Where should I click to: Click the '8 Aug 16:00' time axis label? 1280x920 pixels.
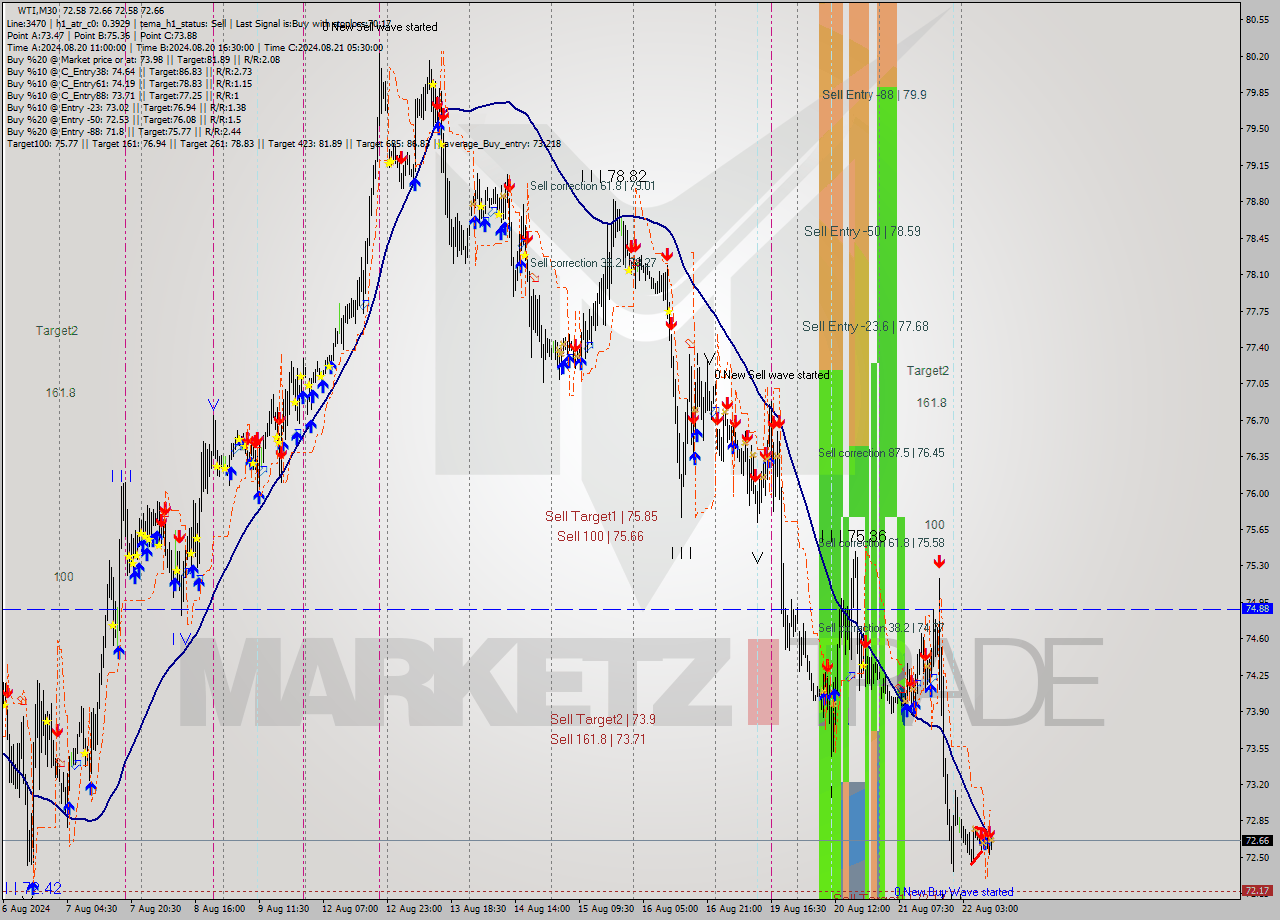218,909
